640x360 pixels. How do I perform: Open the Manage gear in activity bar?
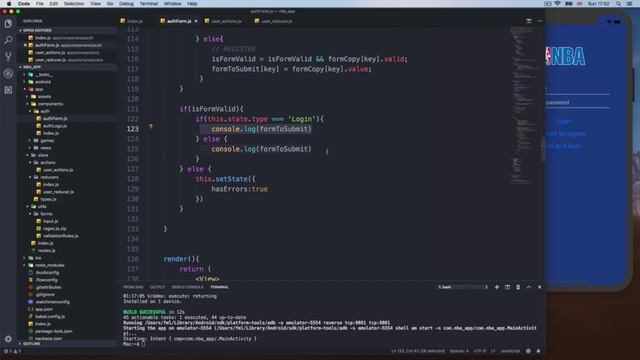pos(8,339)
